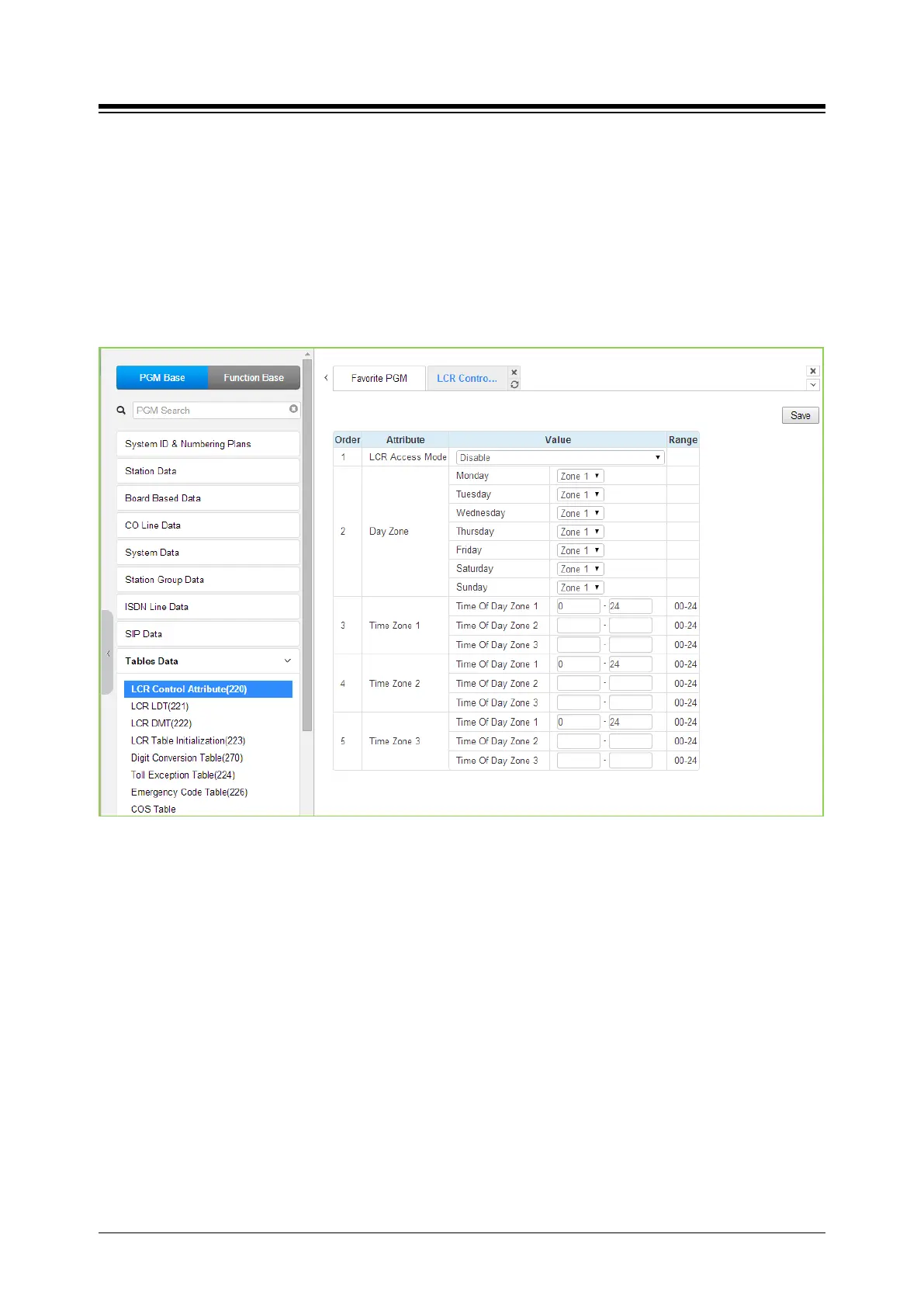The height and width of the screenshot is (1307, 924).
Task: Open CO Line Data section
Action: click(x=208, y=525)
